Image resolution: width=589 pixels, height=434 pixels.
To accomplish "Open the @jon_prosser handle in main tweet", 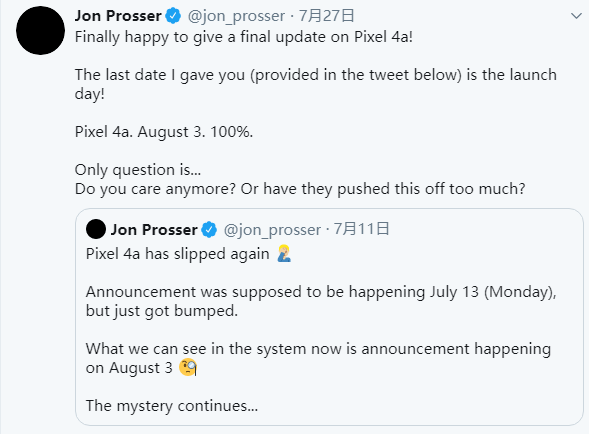I will coord(236,16).
